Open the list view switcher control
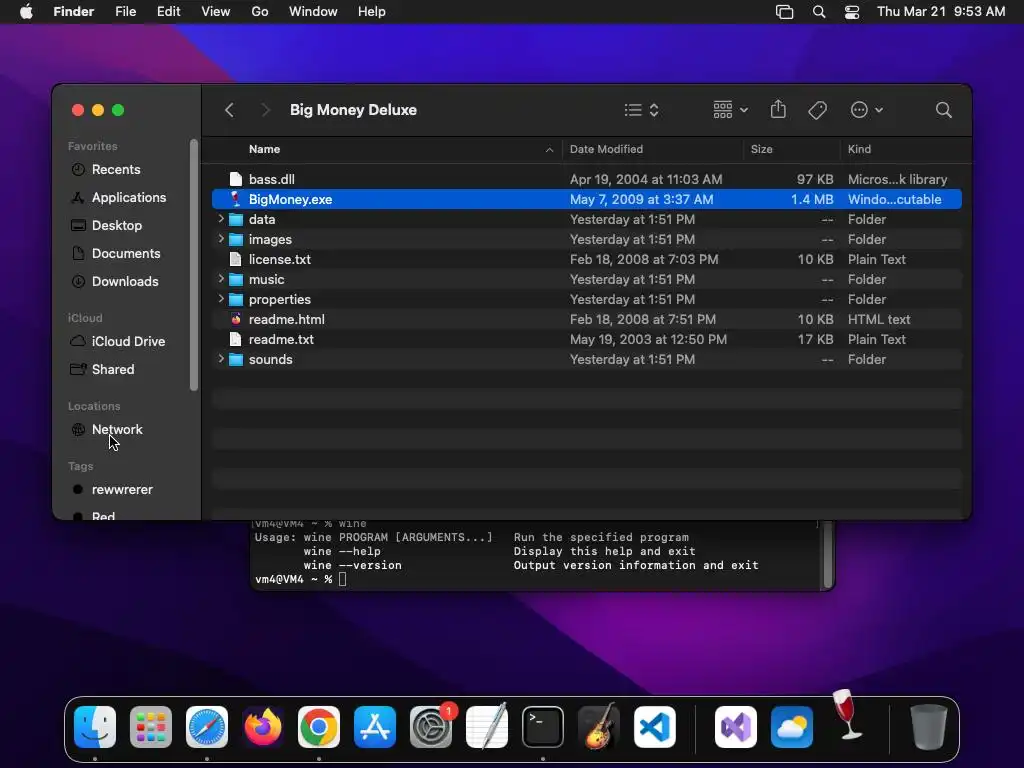This screenshot has height=768, width=1024. [x=641, y=110]
